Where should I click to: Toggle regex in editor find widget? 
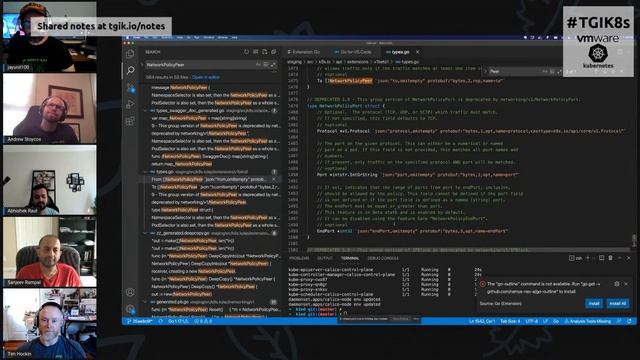coord(560,71)
